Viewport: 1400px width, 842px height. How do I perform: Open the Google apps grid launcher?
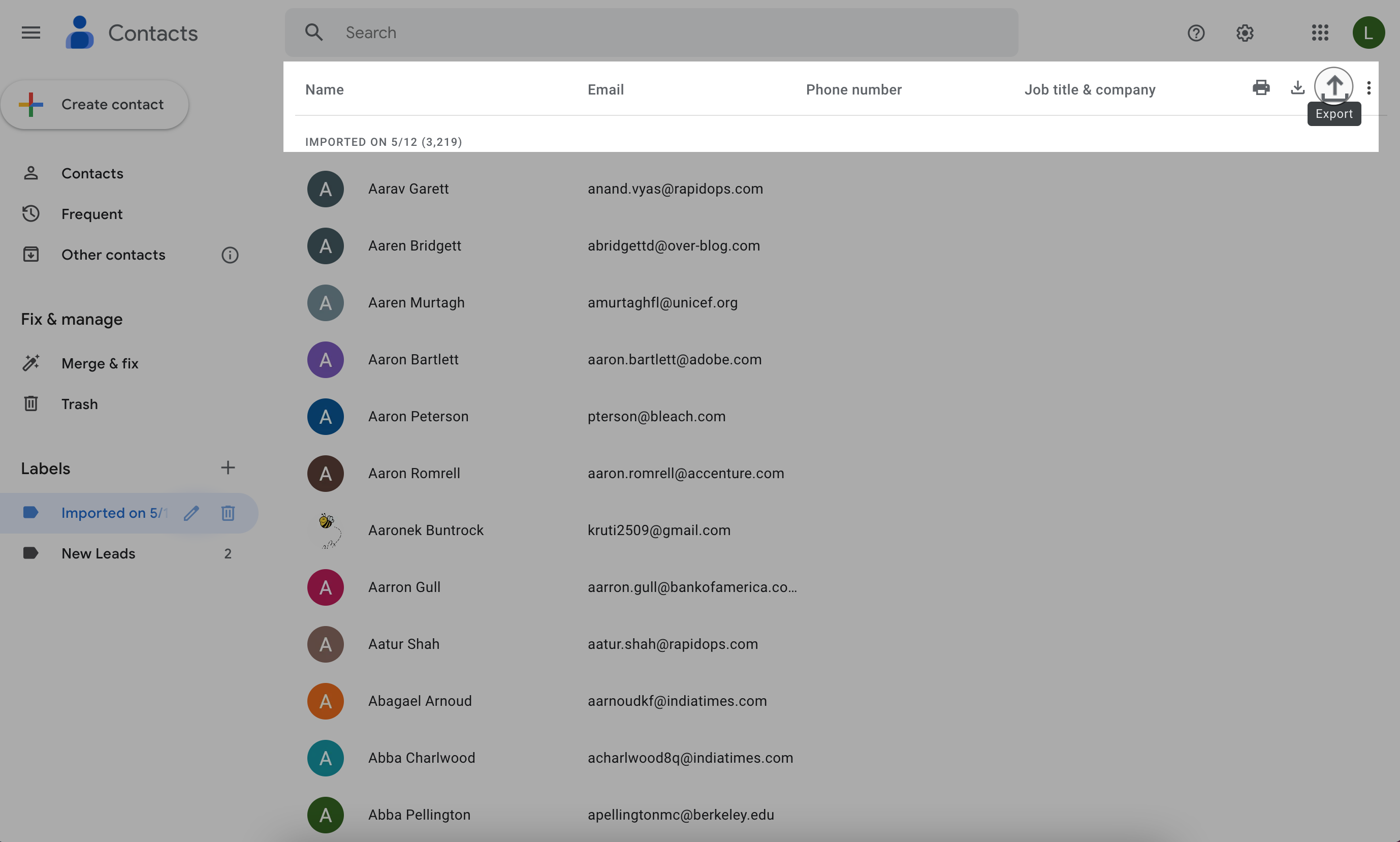click(1319, 33)
